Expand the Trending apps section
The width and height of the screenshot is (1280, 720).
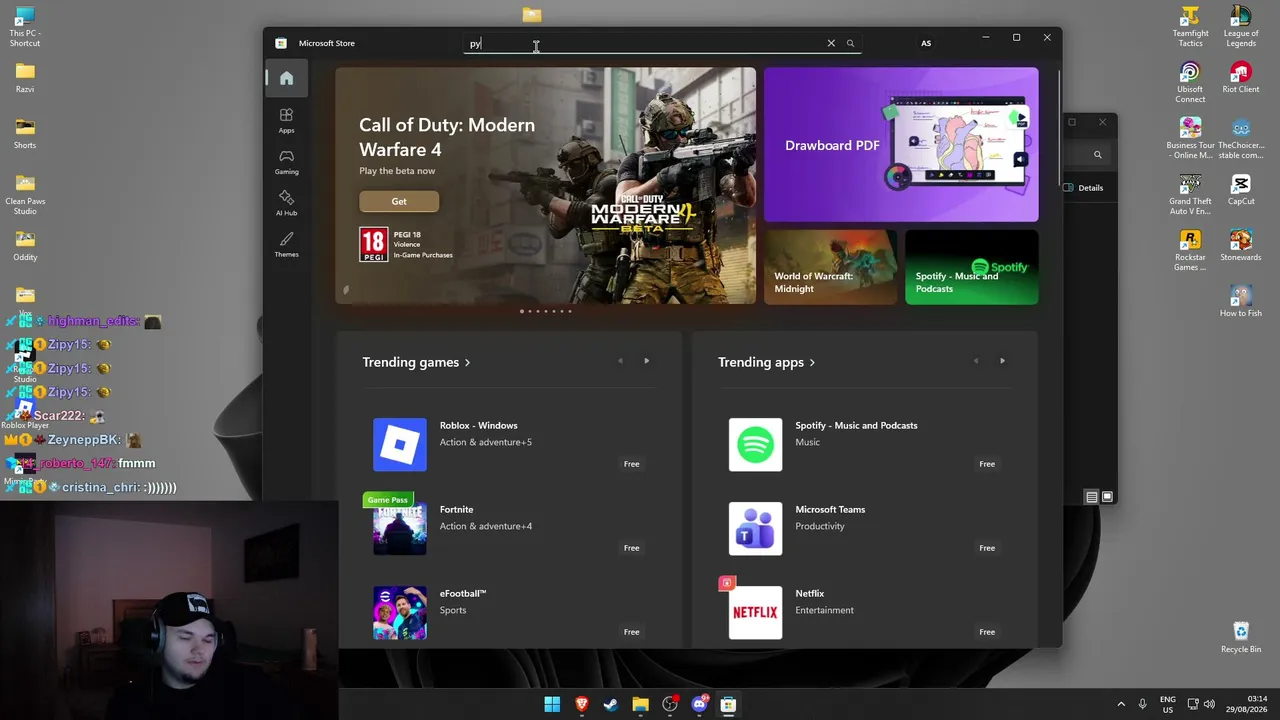(x=766, y=362)
